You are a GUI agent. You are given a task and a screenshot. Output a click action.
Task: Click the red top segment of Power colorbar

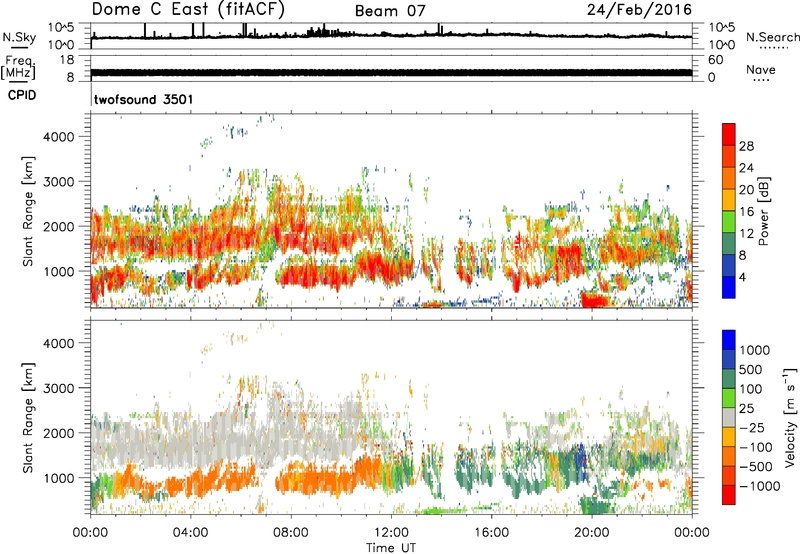click(729, 134)
